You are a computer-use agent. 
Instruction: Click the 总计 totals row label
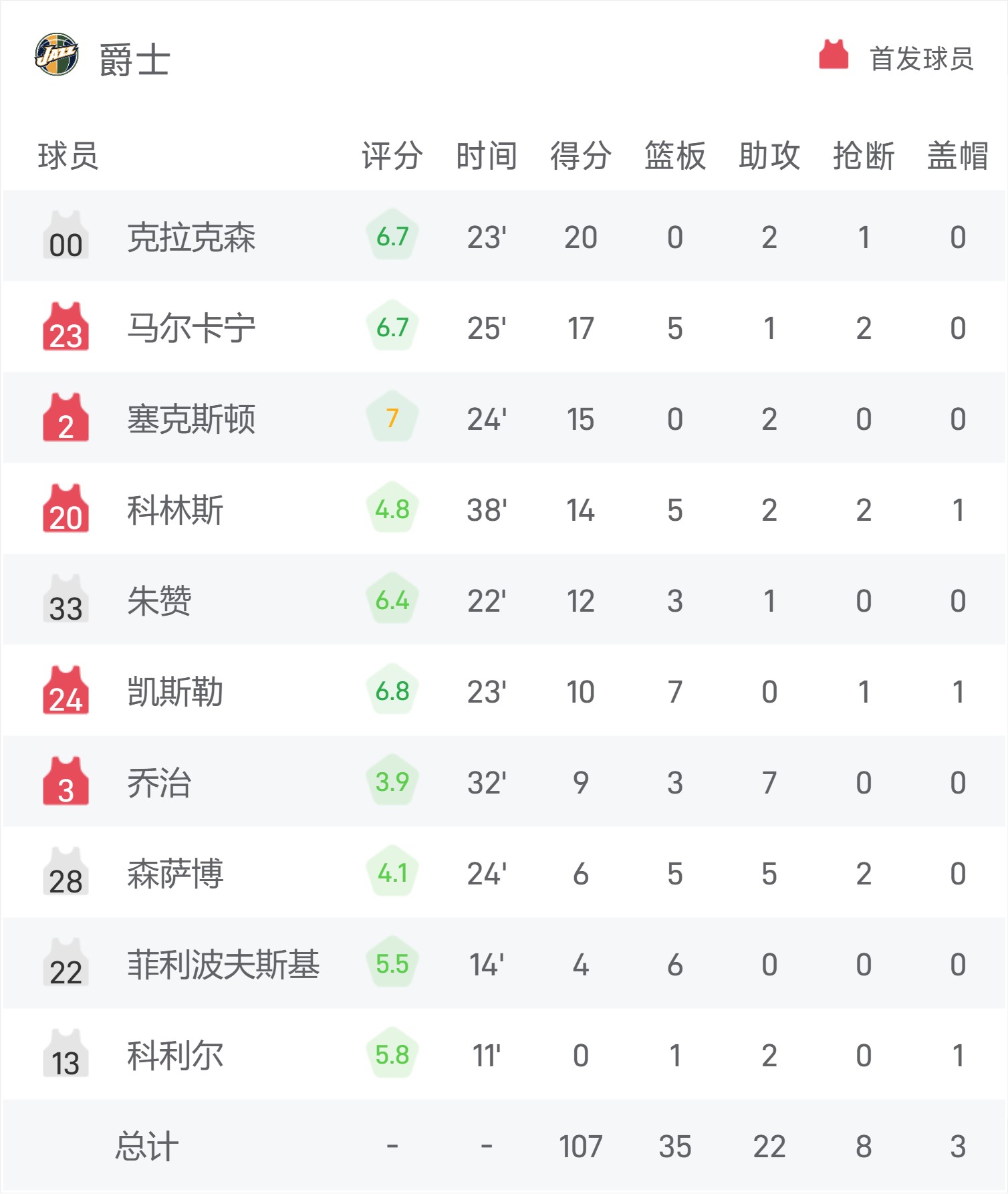[147, 1147]
